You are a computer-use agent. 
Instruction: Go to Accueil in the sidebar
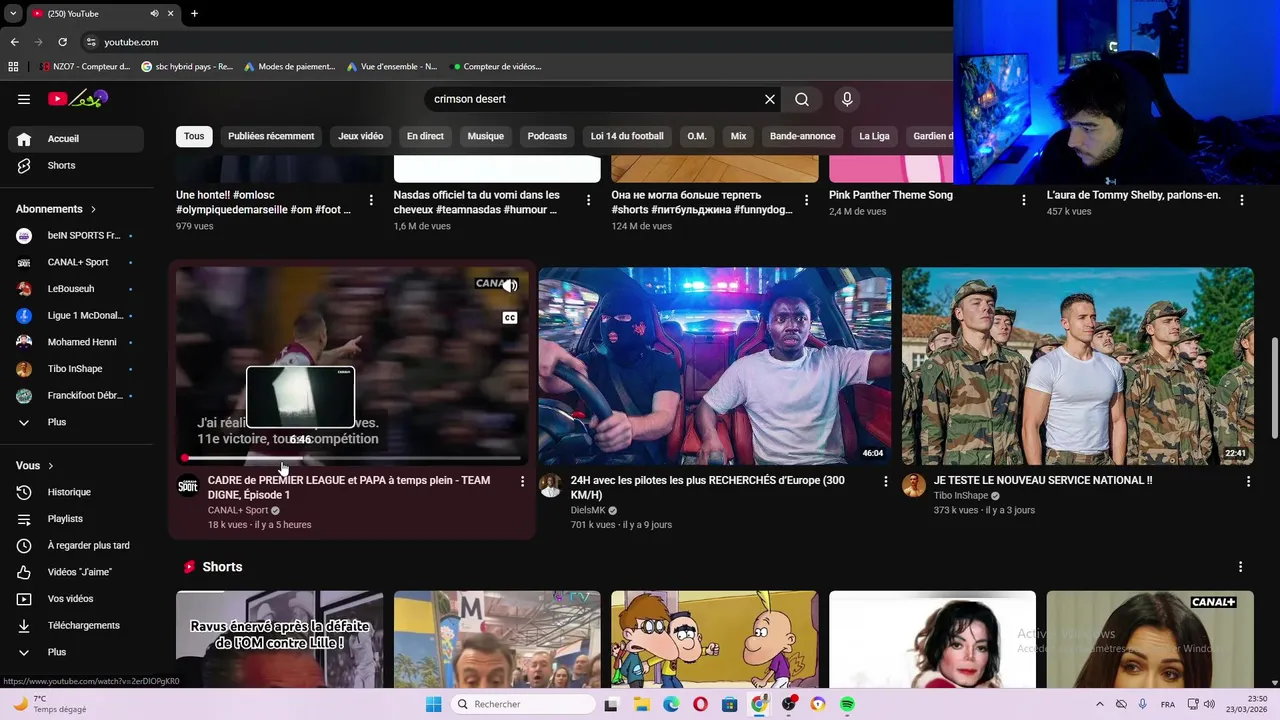pos(76,139)
